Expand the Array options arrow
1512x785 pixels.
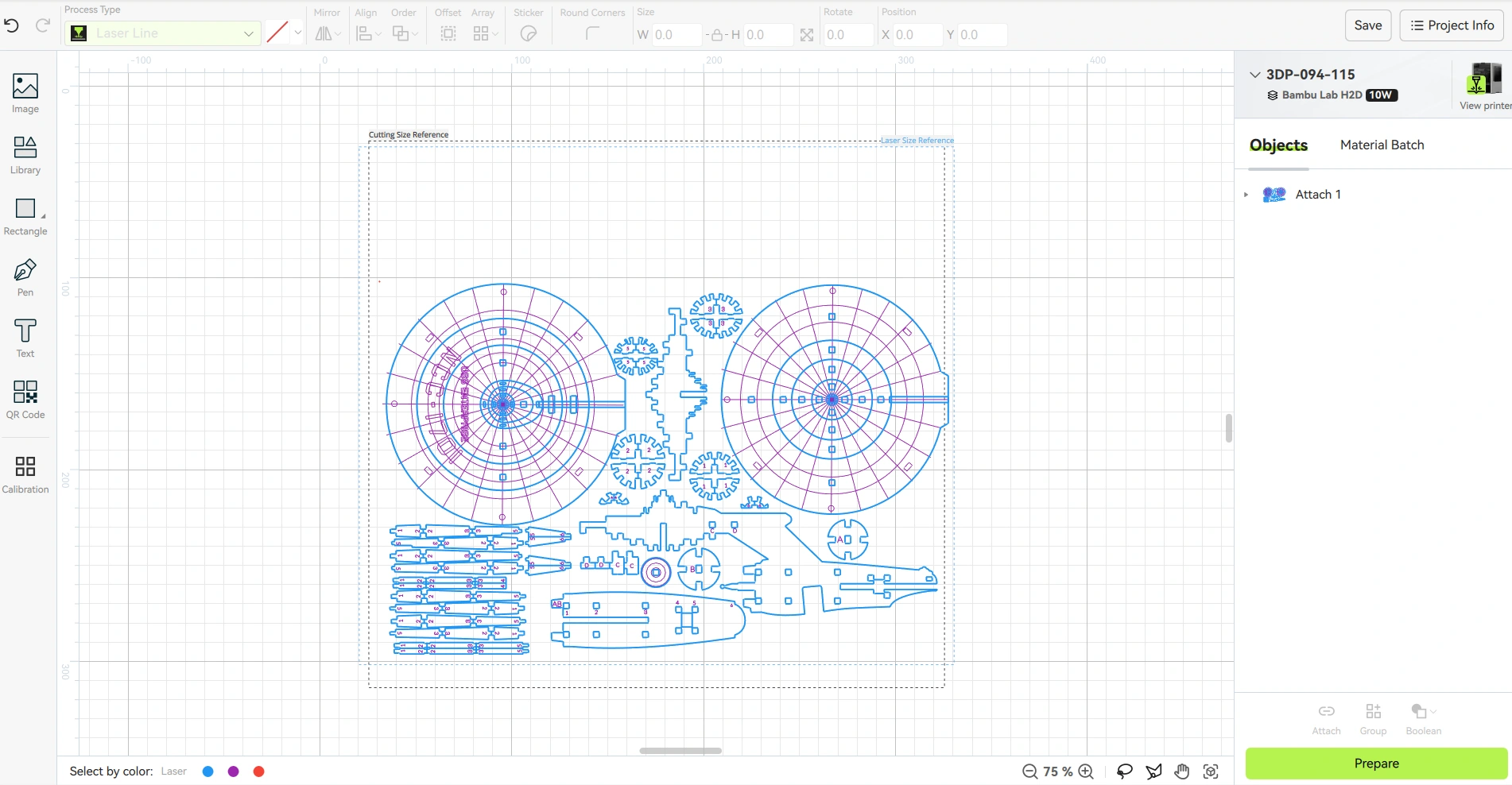pos(495,34)
